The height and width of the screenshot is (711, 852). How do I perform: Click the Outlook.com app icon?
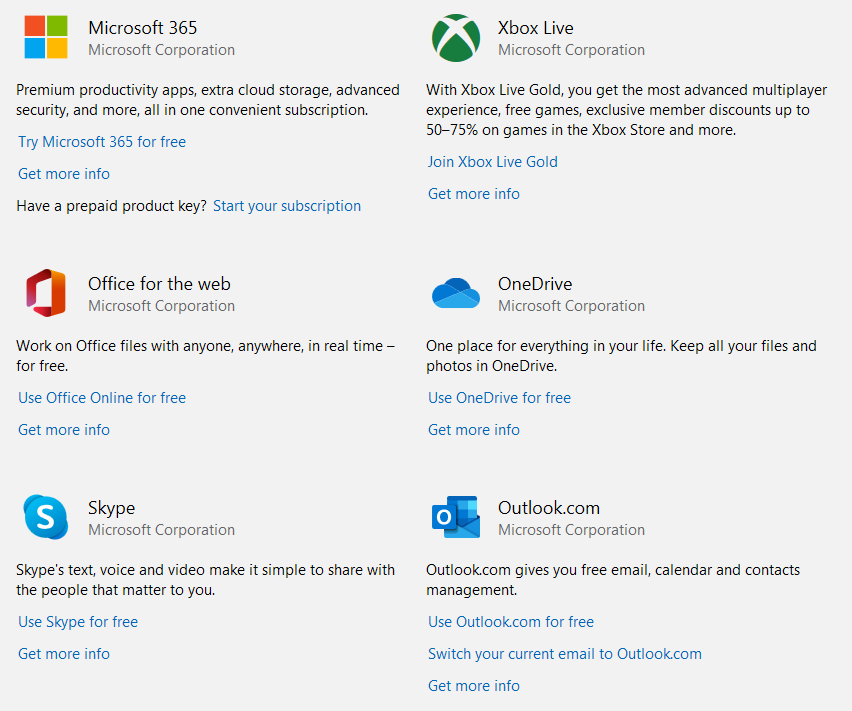click(x=456, y=517)
